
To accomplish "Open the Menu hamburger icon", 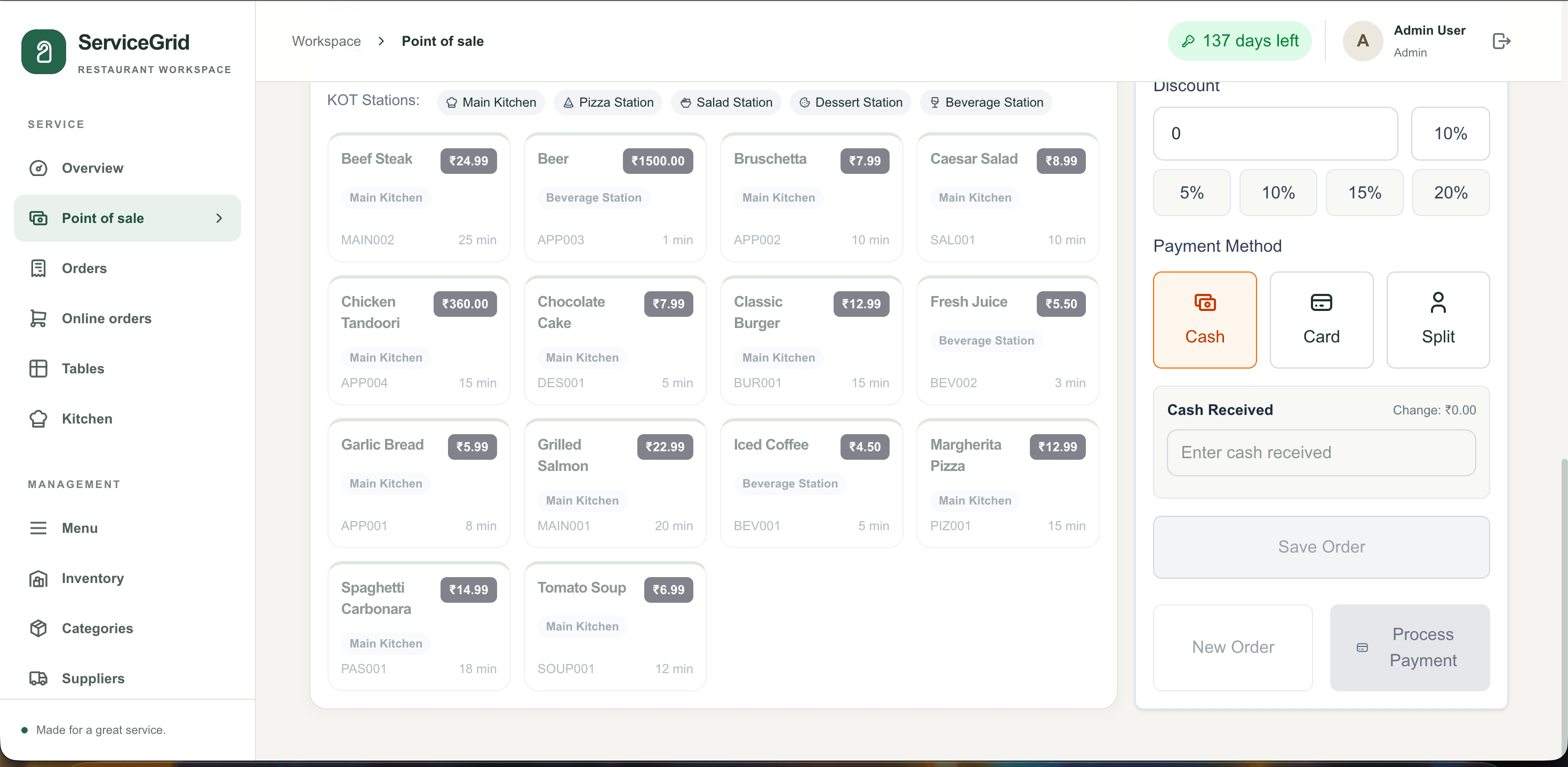I will 38,528.
